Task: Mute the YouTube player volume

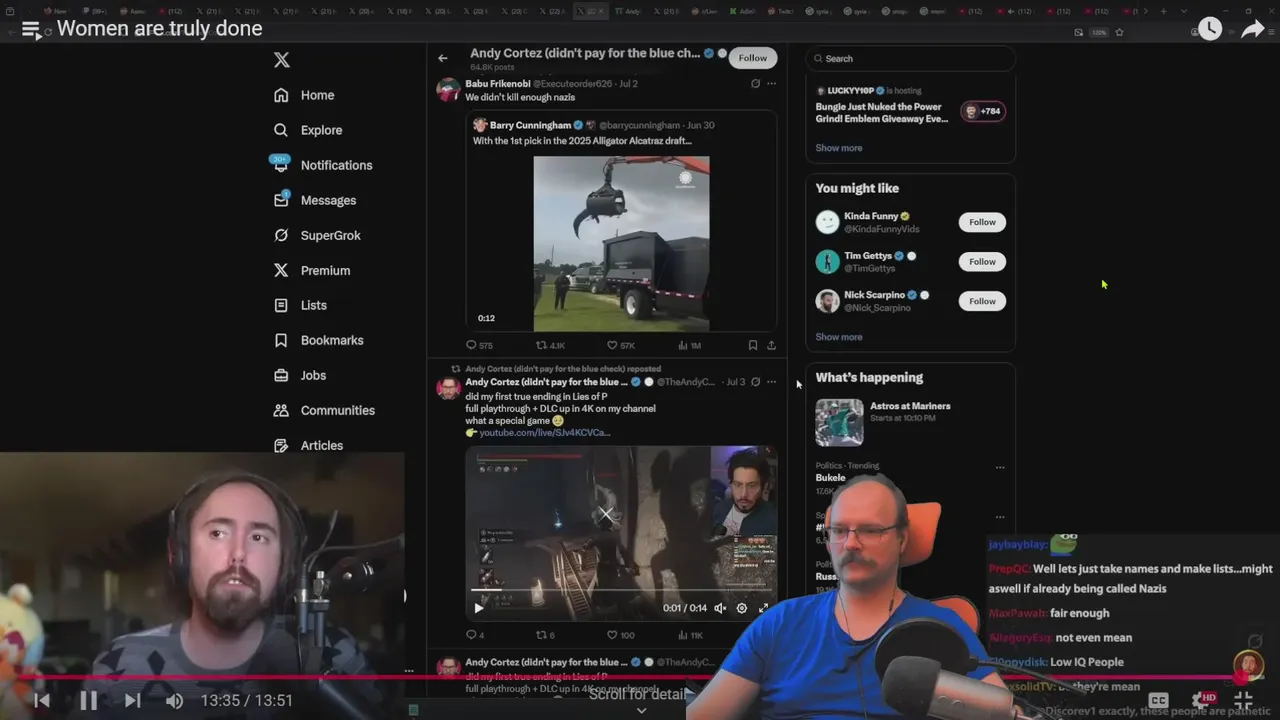Action: (x=175, y=701)
